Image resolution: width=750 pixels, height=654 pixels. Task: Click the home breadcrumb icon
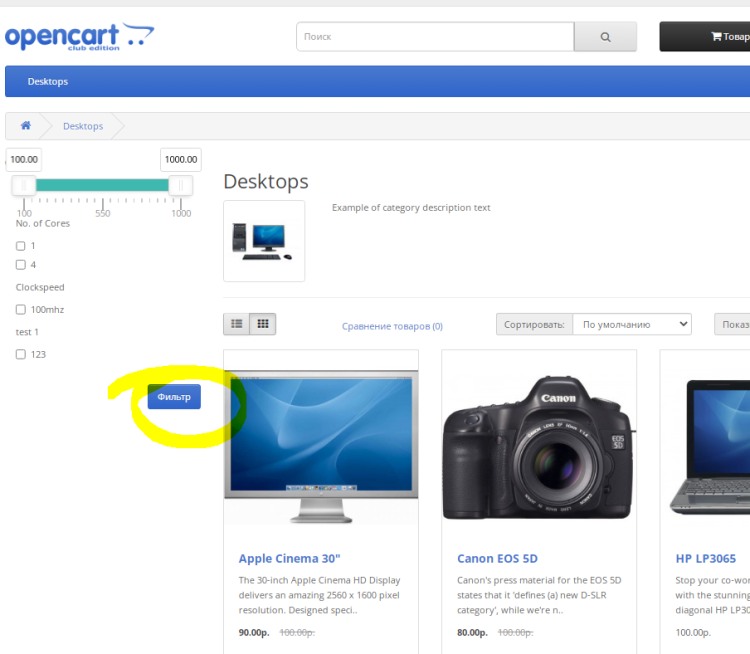pos(25,126)
